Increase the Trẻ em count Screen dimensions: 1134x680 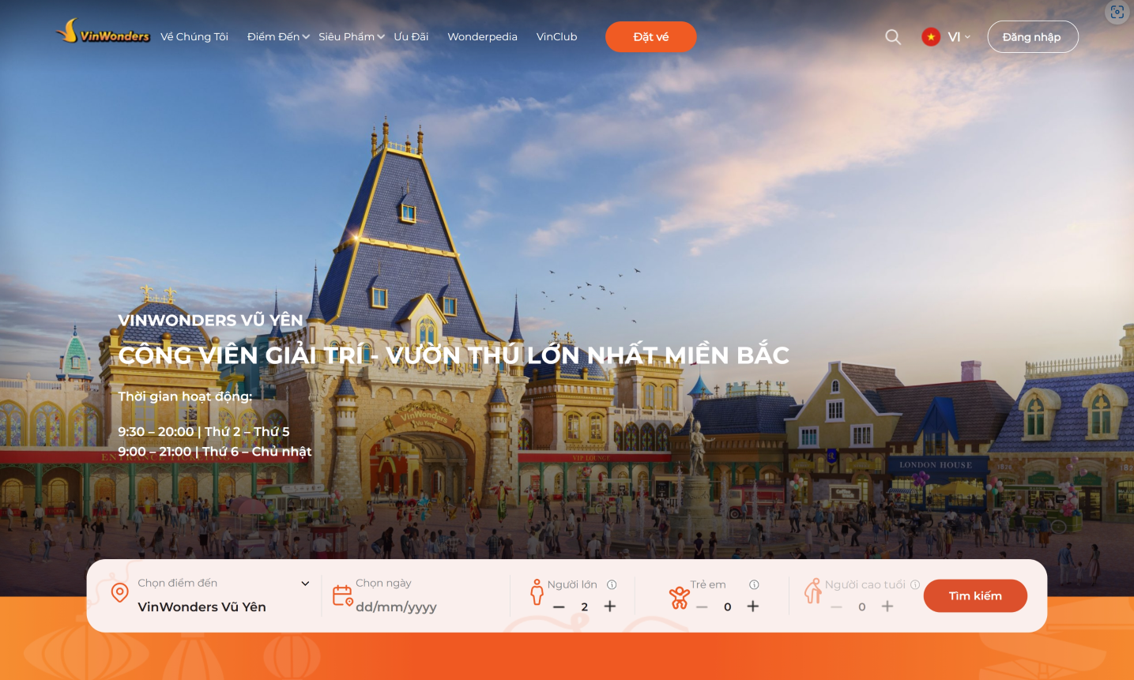753,606
